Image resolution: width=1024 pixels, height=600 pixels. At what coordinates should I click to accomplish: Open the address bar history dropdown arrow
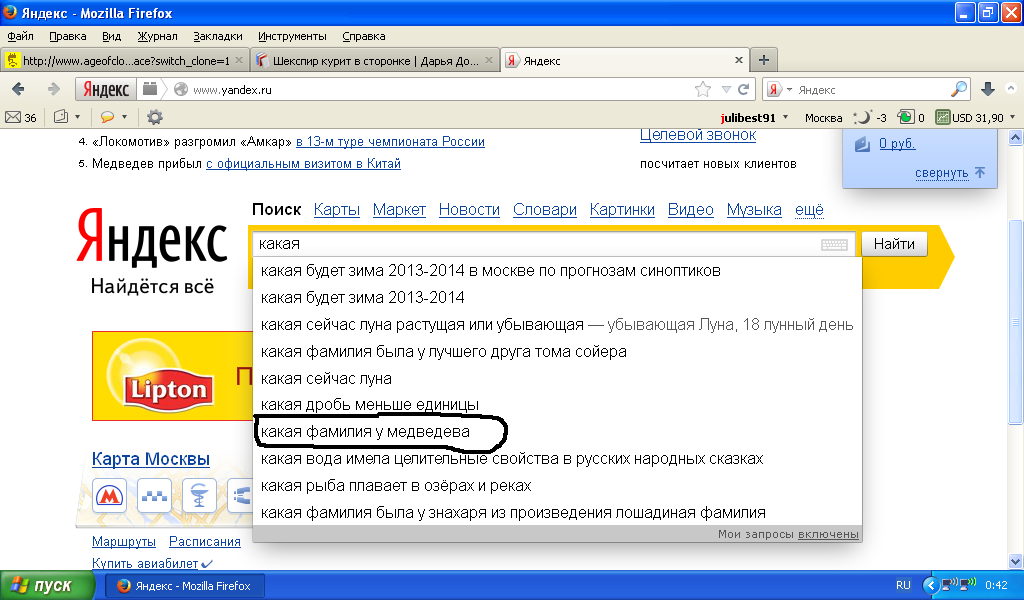[x=726, y=89]
